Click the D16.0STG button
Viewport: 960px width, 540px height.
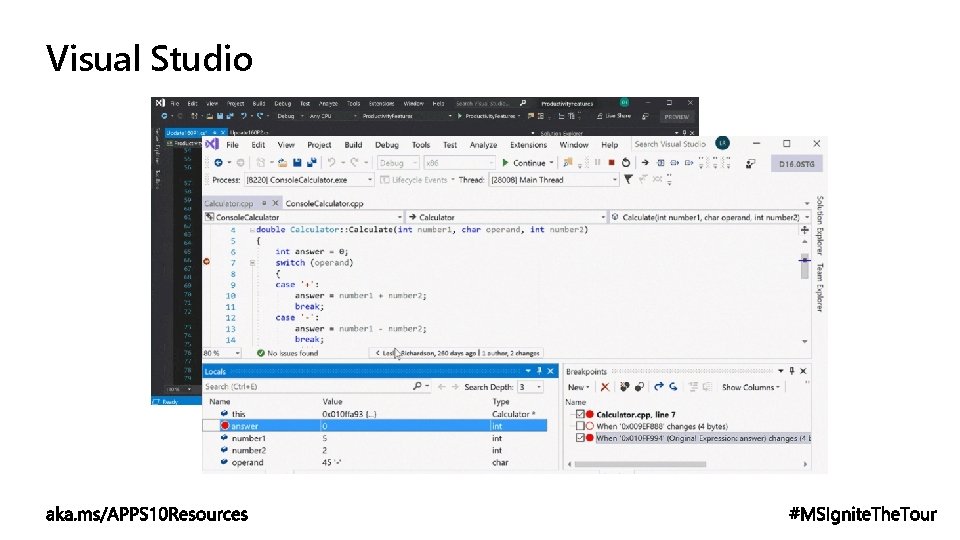coord(797,164)
